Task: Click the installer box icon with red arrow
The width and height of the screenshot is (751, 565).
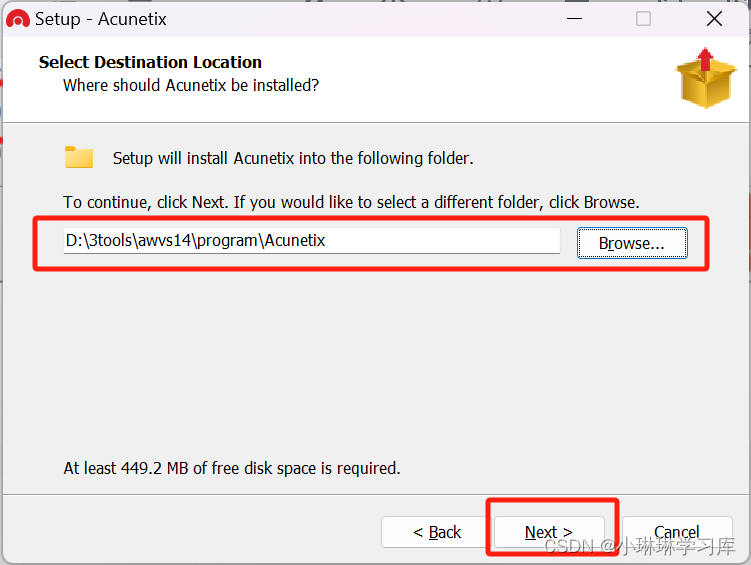Action: point(705,78)
